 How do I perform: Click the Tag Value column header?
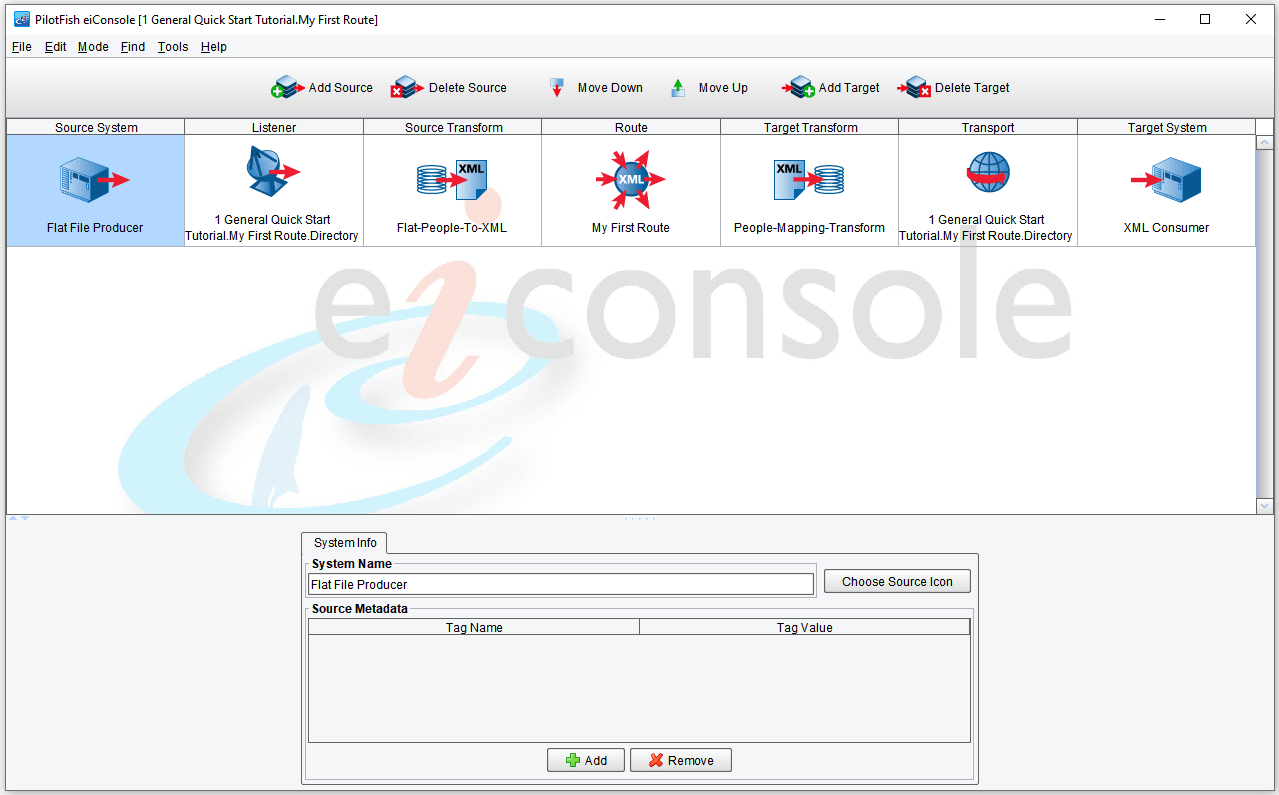click(x=805, y=627)
